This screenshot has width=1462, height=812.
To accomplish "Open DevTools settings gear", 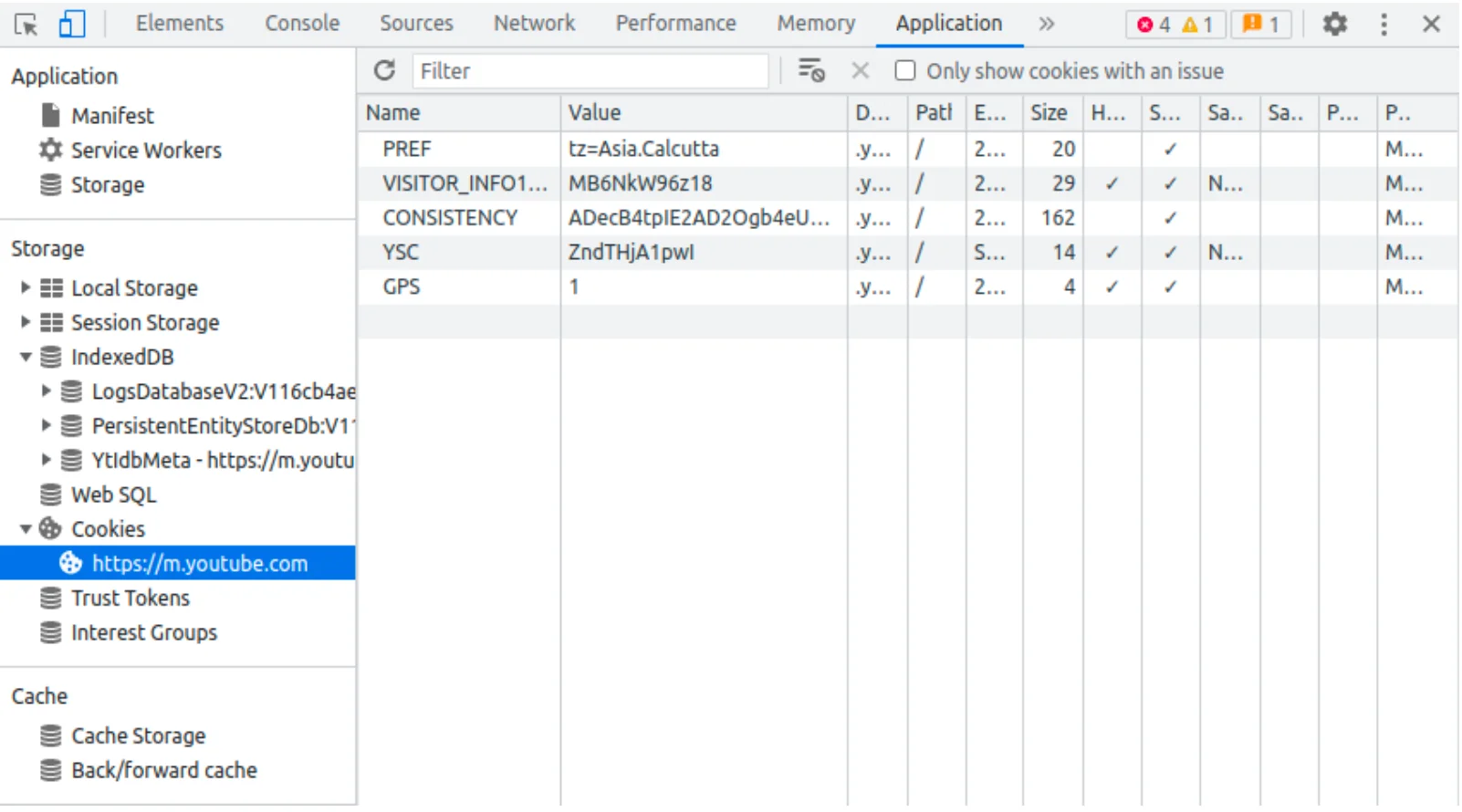I will coord(1335,24).
